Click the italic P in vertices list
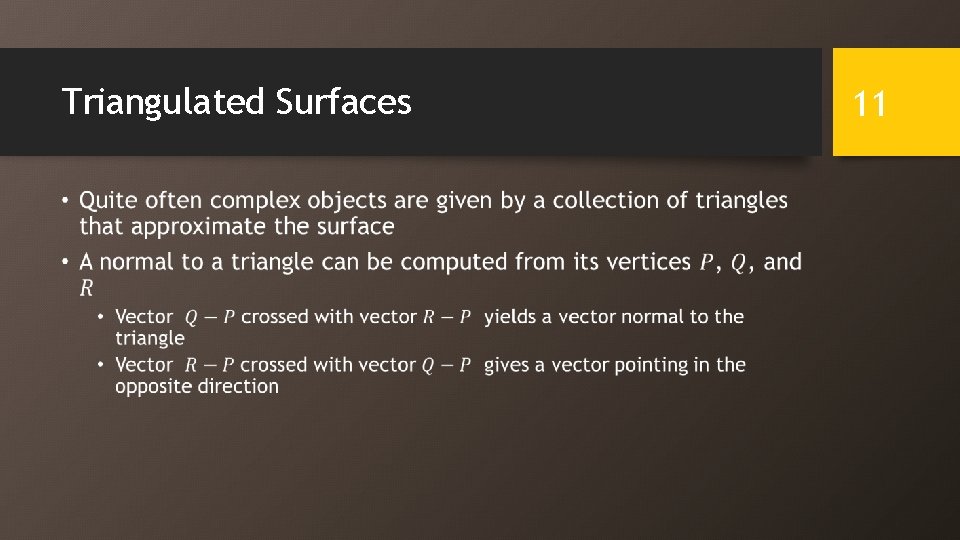 pyautogui.click(x=707, y=263)
